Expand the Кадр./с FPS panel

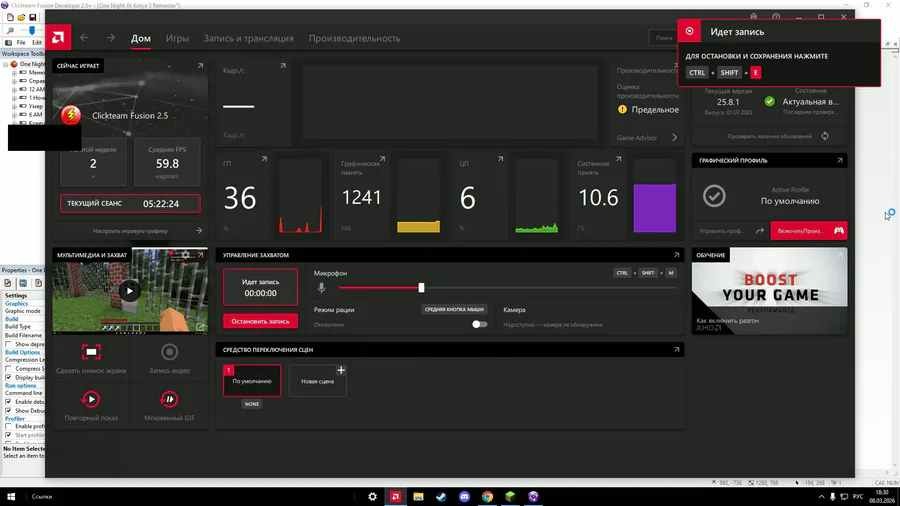click(x=283, y=66)
